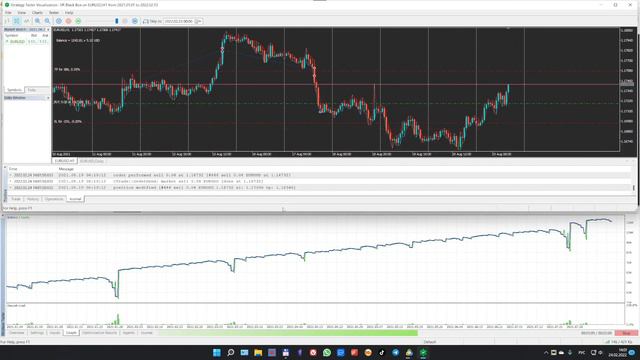The width and height of the screenshot is (640, 360).
Task: Open the Help menu
Action: pos(69,13)
